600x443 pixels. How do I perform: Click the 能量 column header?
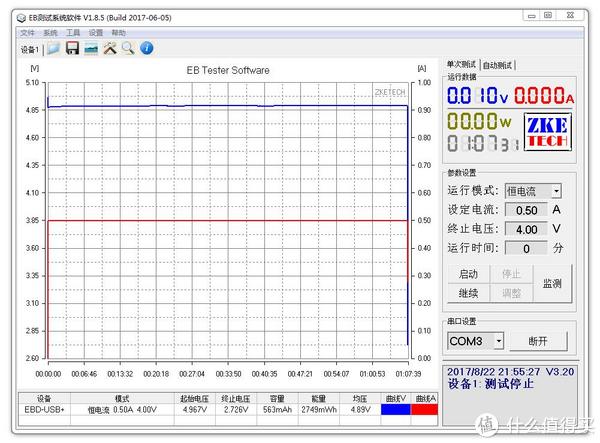pos(319,398)
